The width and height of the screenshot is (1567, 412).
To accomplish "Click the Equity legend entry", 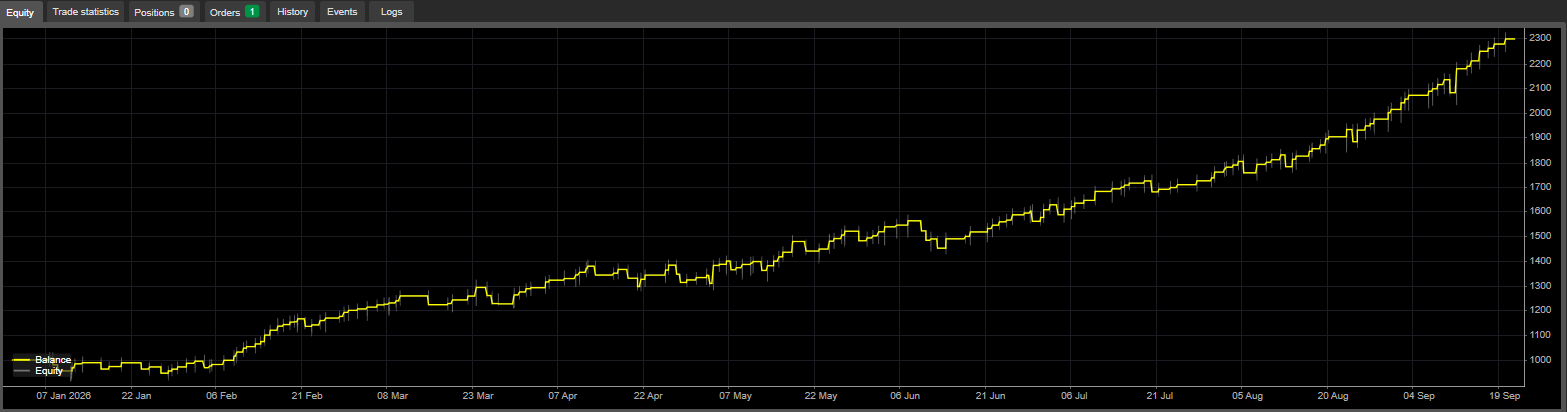I will [x=38, y=371].
